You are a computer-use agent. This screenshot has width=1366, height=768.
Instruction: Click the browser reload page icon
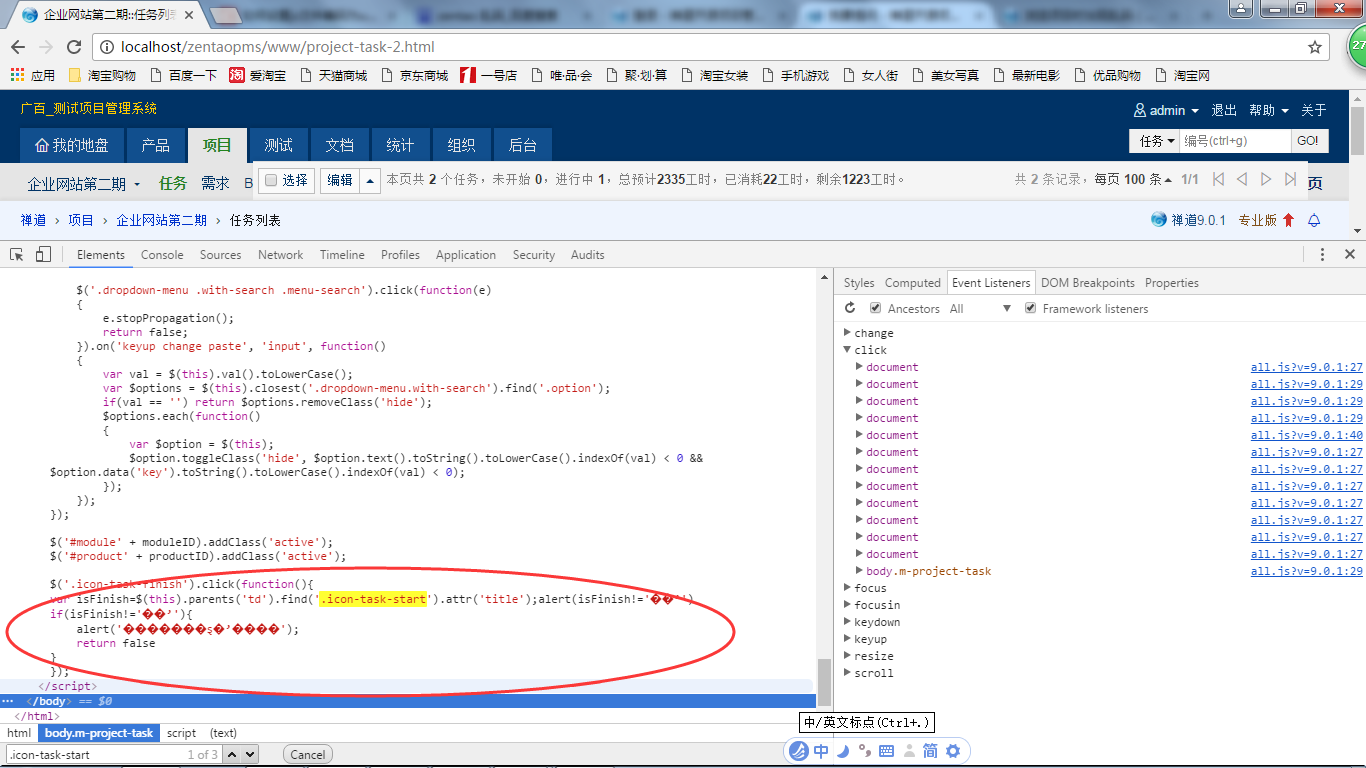[74, 47]
